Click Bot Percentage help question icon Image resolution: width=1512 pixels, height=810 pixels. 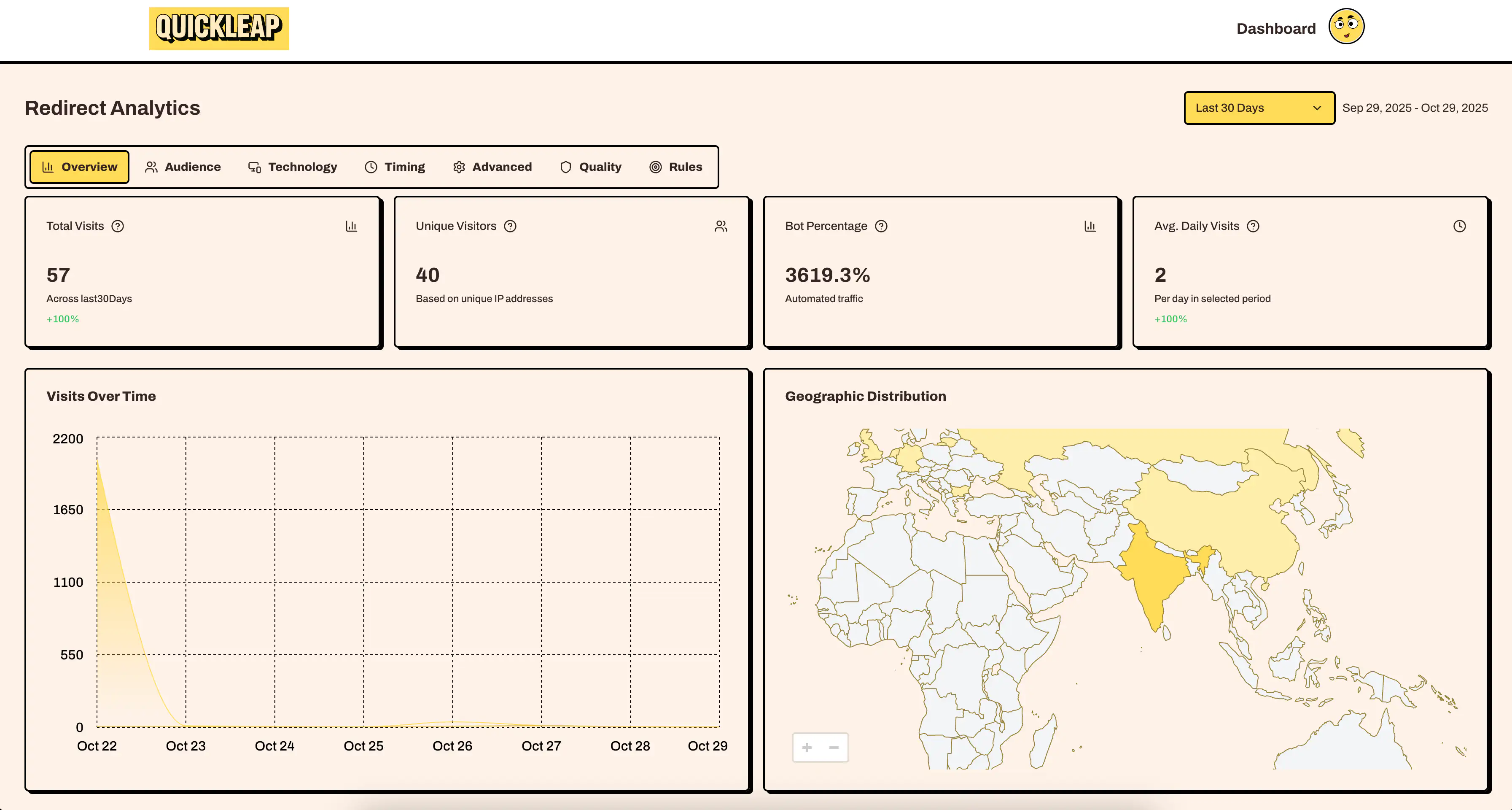[881, 226]
